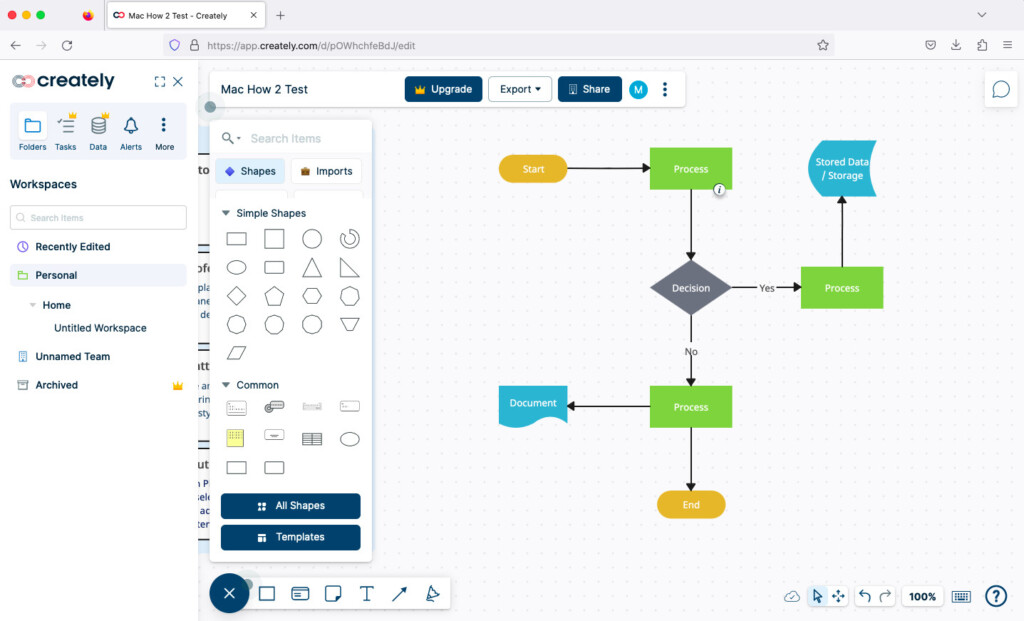Viewport: 1024px width, 621px height.
Task: Open the document three-dot menu
Action: [665, 89]
